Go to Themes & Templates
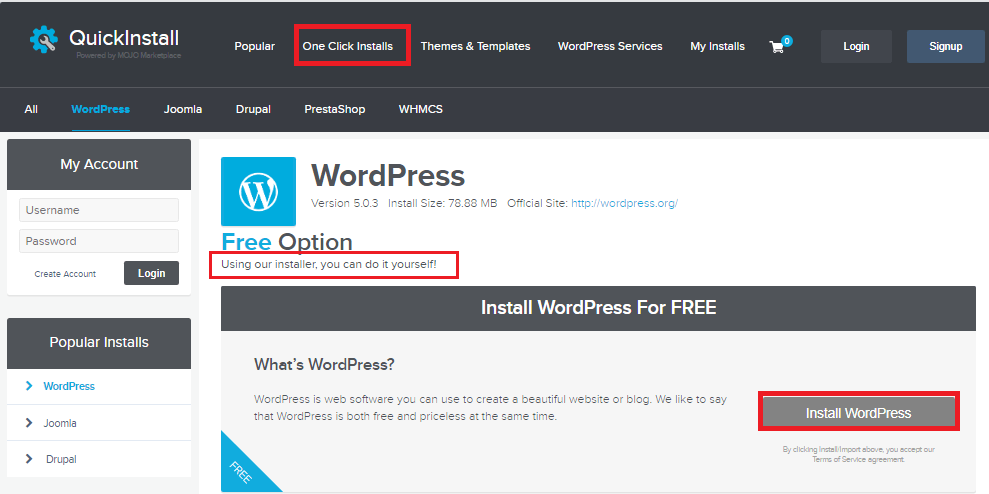Viewport: 989px width, 494px height. (476, 46)
